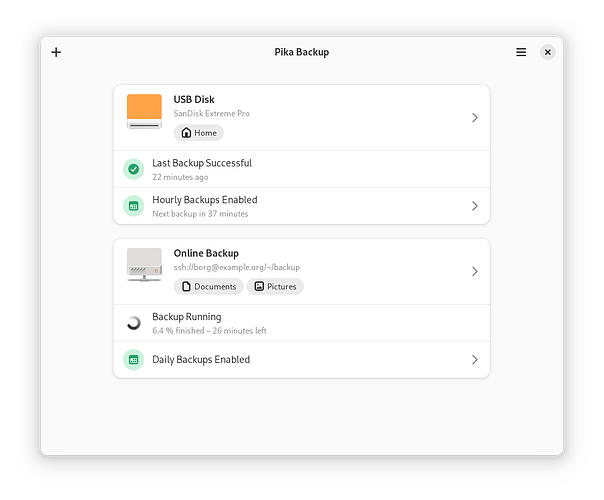Screen dimensions: 604x500
Task: Click the Pictures folder tag
Action: 275,287
